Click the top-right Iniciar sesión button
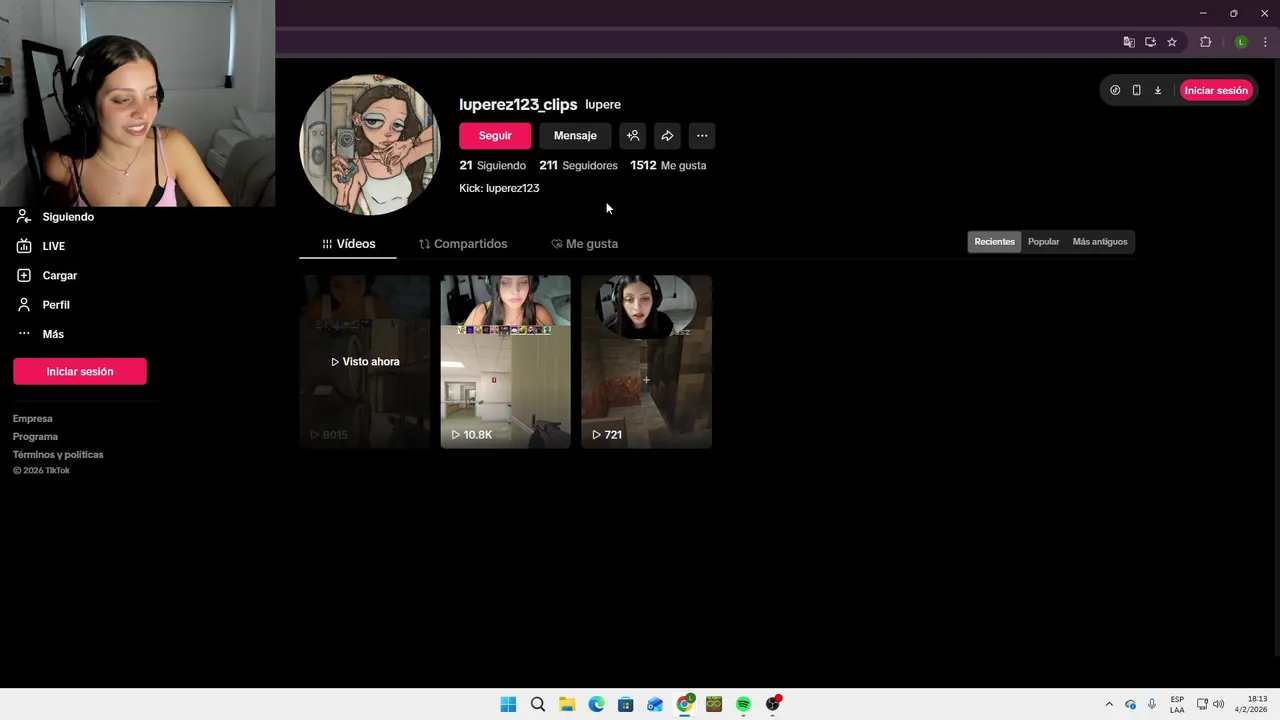The width and height of the screenshot is (1280, 720). pos(1216,90)
